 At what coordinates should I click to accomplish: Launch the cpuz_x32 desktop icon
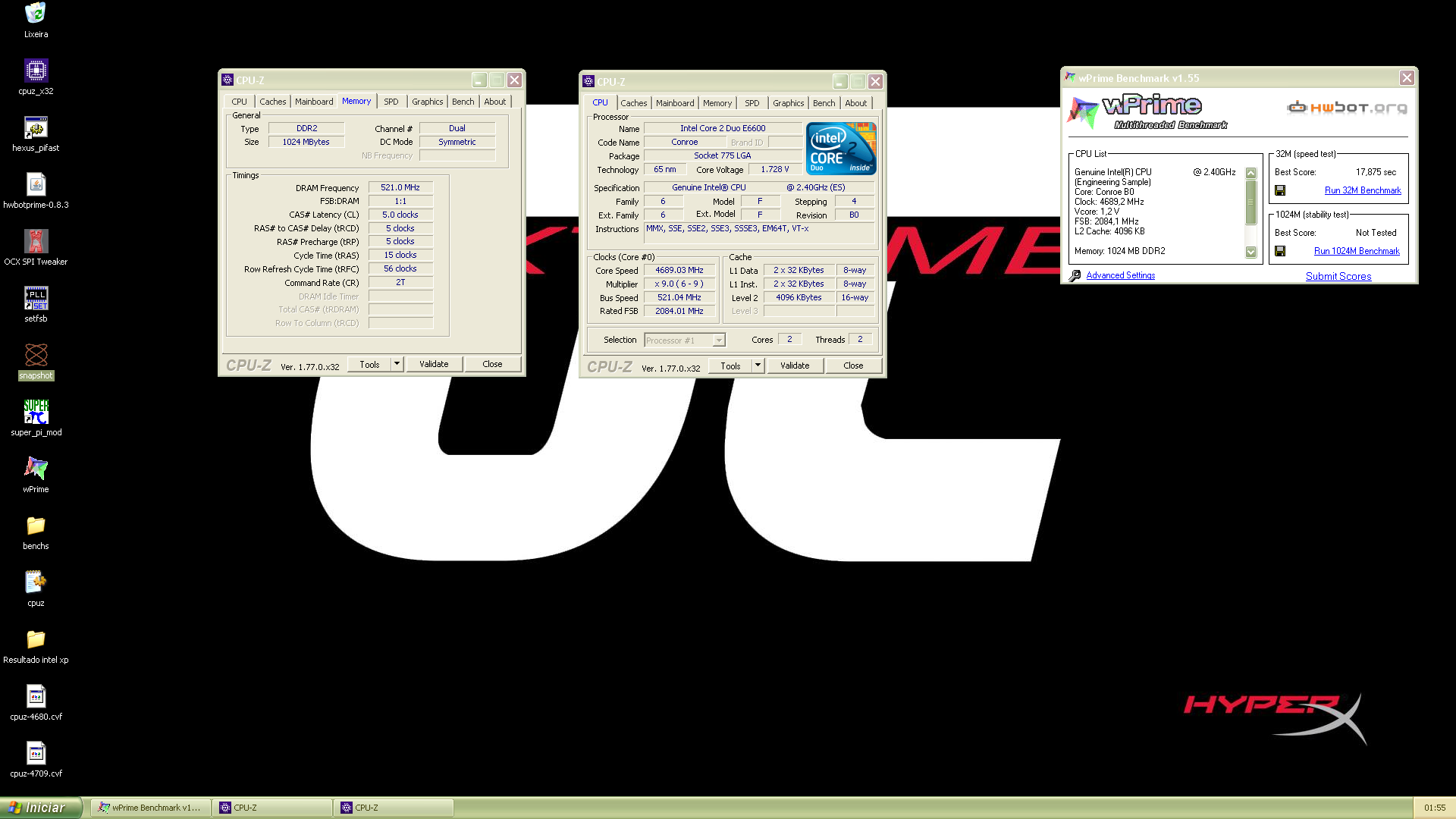36,71
